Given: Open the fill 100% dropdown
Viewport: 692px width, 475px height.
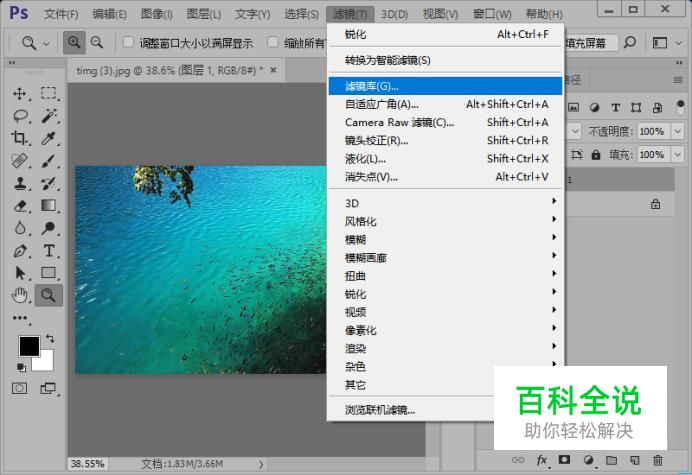Looking at the screenshot, I should pyautogui.click(x=677, y=155).
